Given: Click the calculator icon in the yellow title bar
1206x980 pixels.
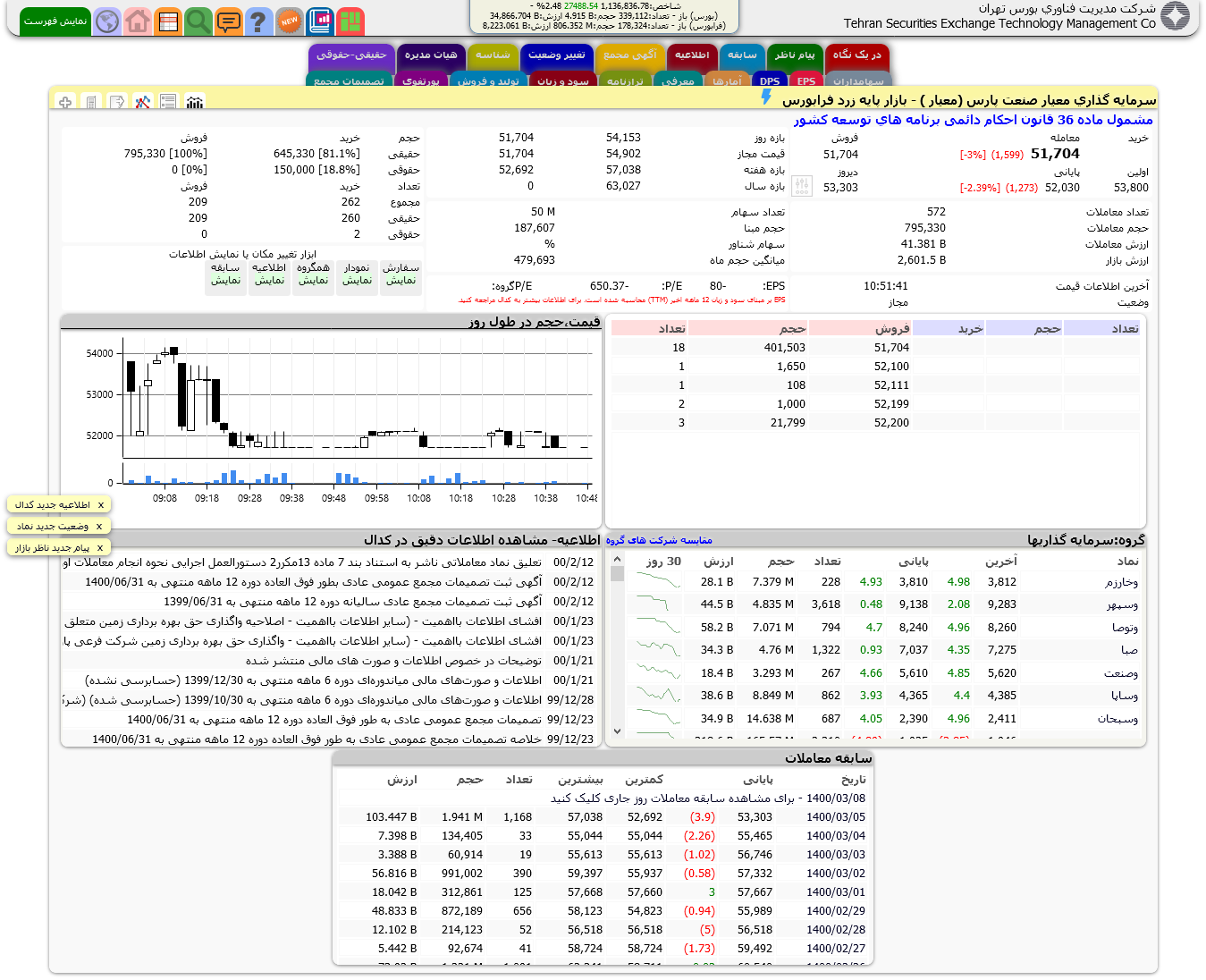Looking at the screenshot, I should tap(91, 102).
